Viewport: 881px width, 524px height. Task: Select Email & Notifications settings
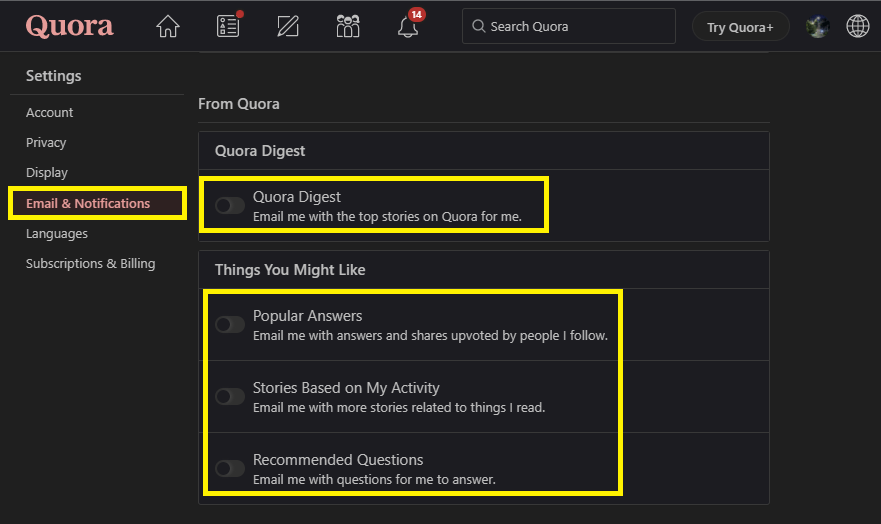coord(88,204)
